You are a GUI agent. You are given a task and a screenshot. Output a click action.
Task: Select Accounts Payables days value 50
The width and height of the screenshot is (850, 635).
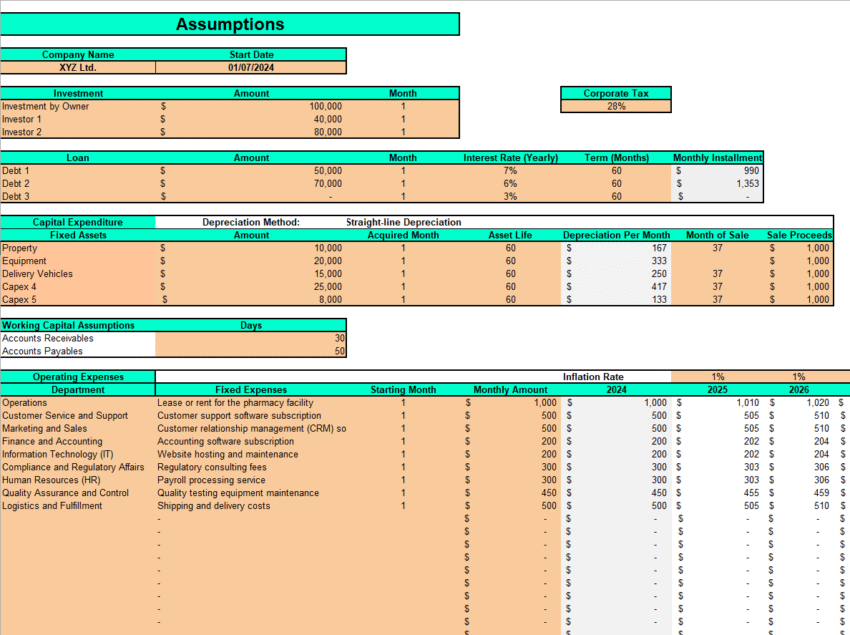click(250, 351)
